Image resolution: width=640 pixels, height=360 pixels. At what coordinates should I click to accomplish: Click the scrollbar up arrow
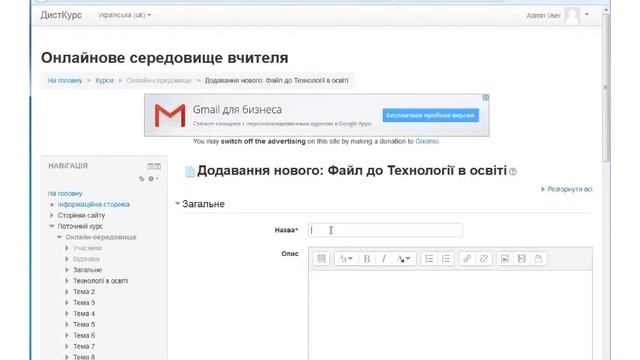tap(606, 9)
